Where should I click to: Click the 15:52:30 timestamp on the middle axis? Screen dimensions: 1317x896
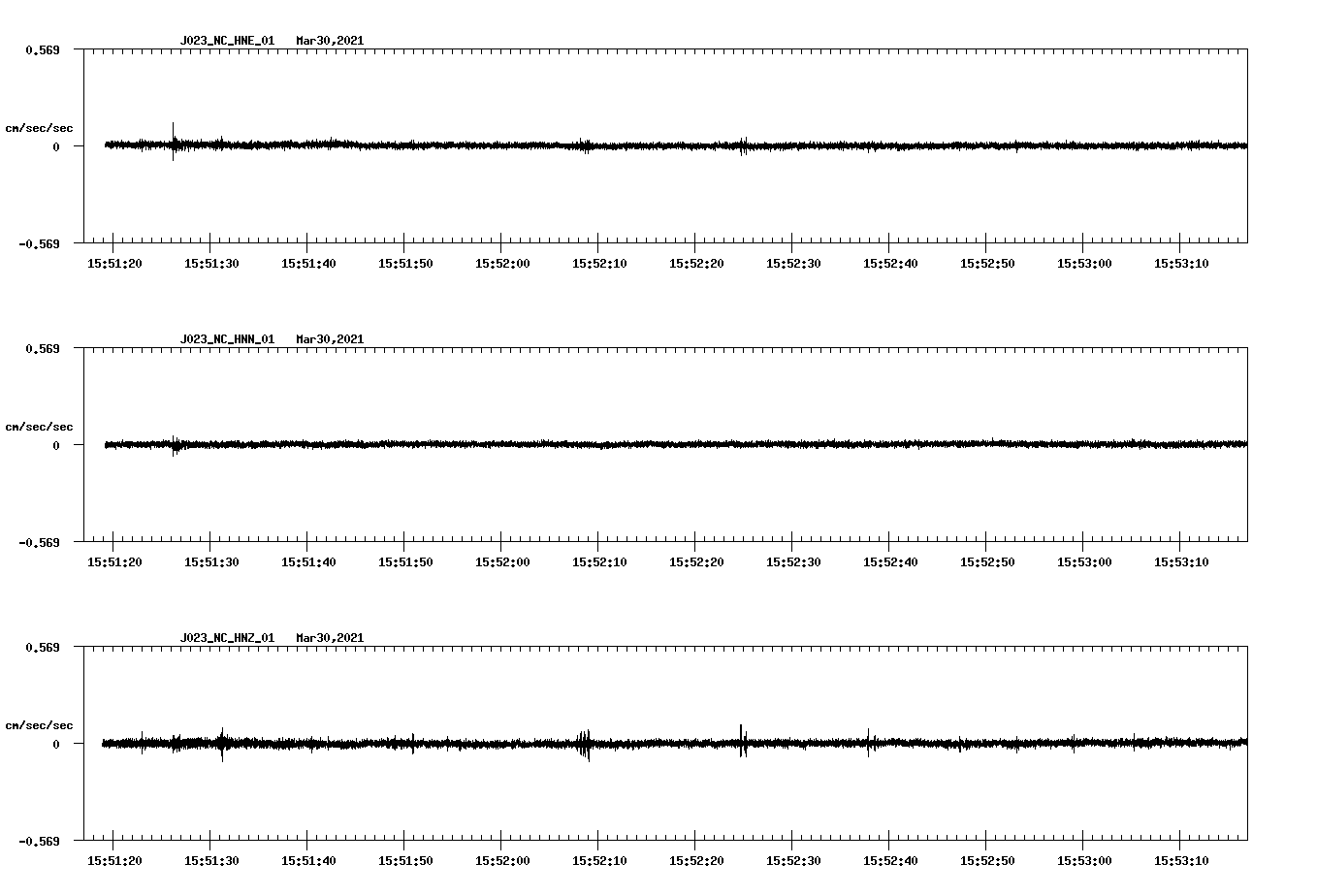793,560
